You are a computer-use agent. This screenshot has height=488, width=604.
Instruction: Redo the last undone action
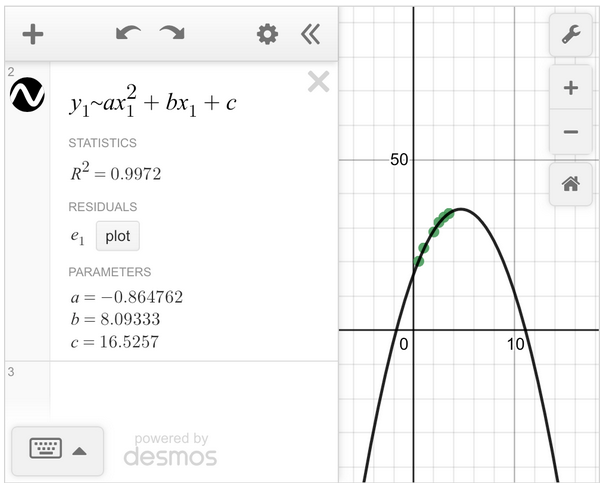point(172,34)
